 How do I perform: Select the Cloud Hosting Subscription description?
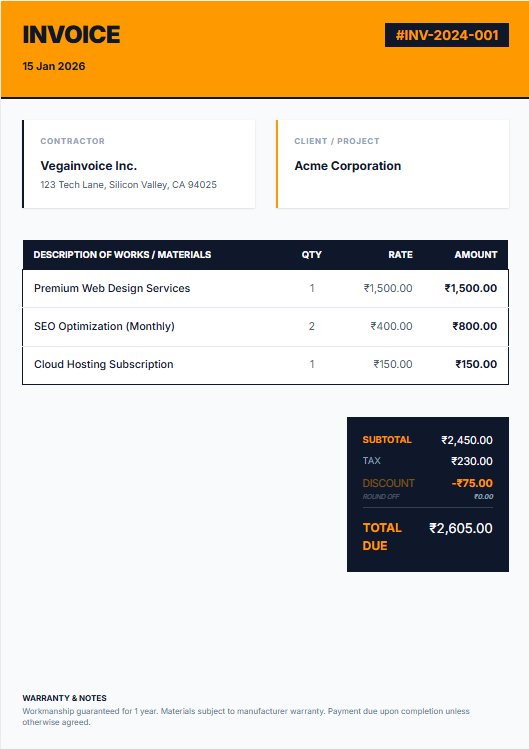(104, 364)
